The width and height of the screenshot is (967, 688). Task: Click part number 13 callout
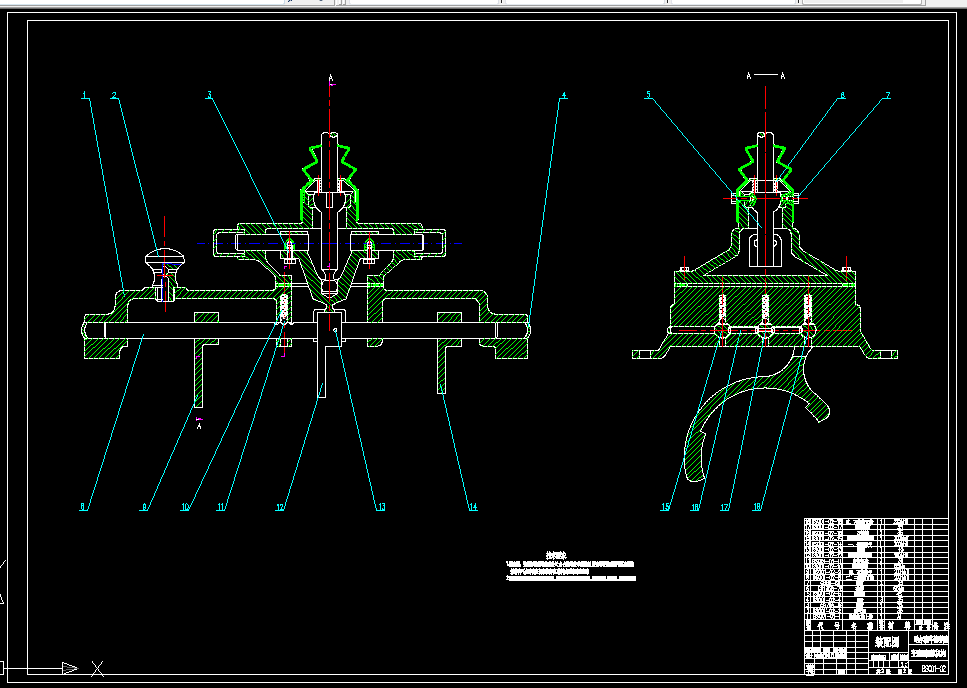pos(381,507)
